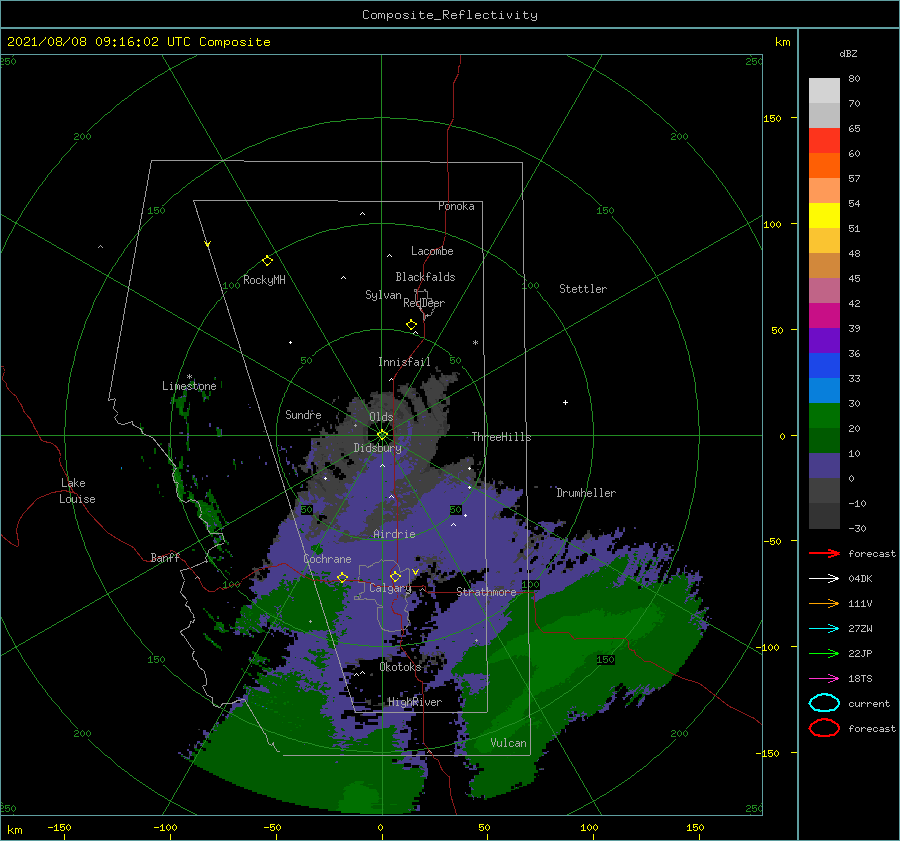Click the Sylvan label
Viewport: 900px width, 841px height.
[383, 295]
